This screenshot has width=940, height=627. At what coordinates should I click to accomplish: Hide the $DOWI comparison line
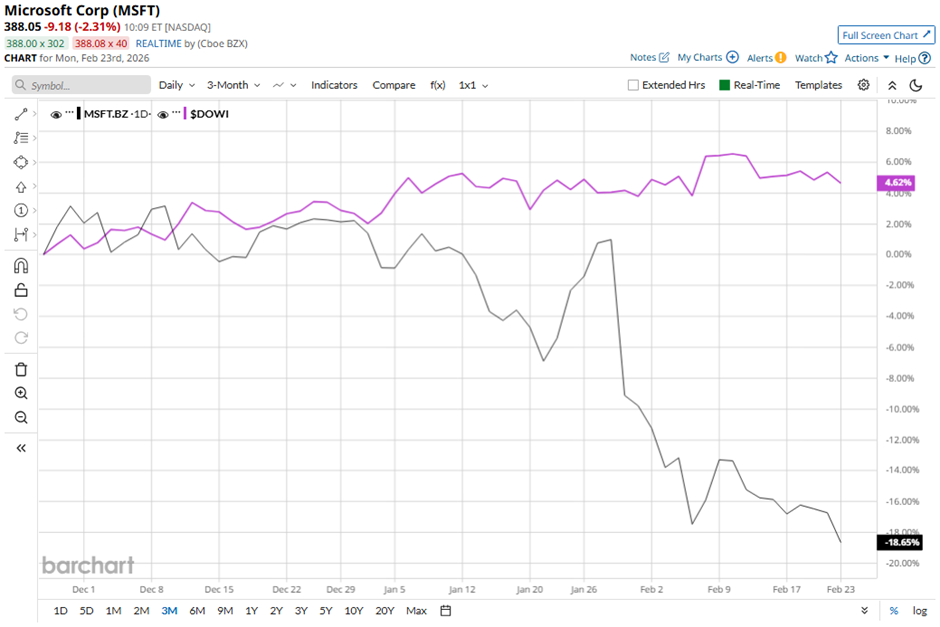(x=163, y=113)
